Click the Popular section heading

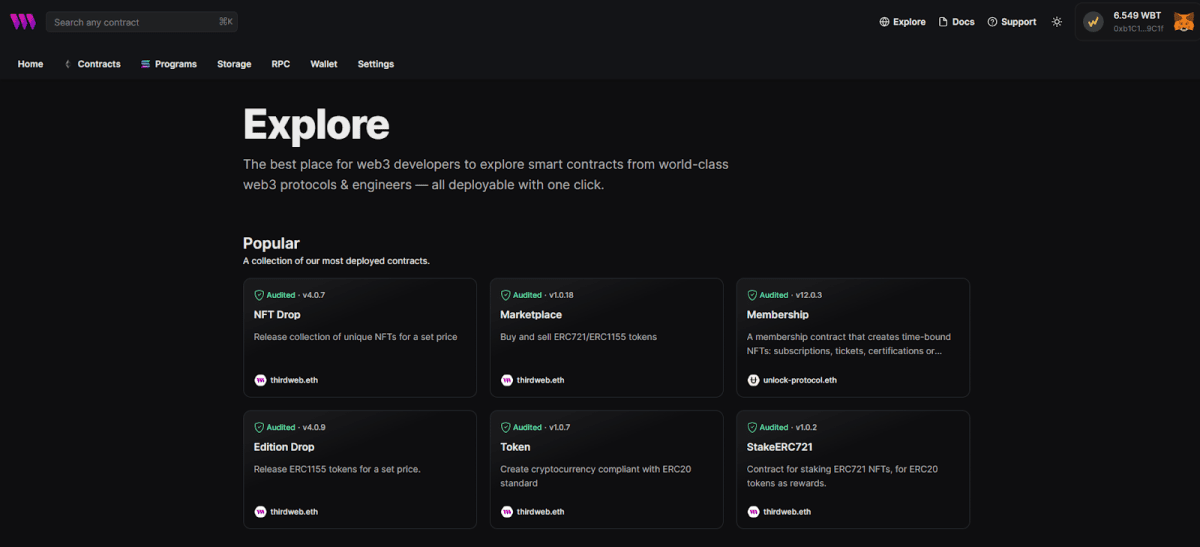click(271, 243)
